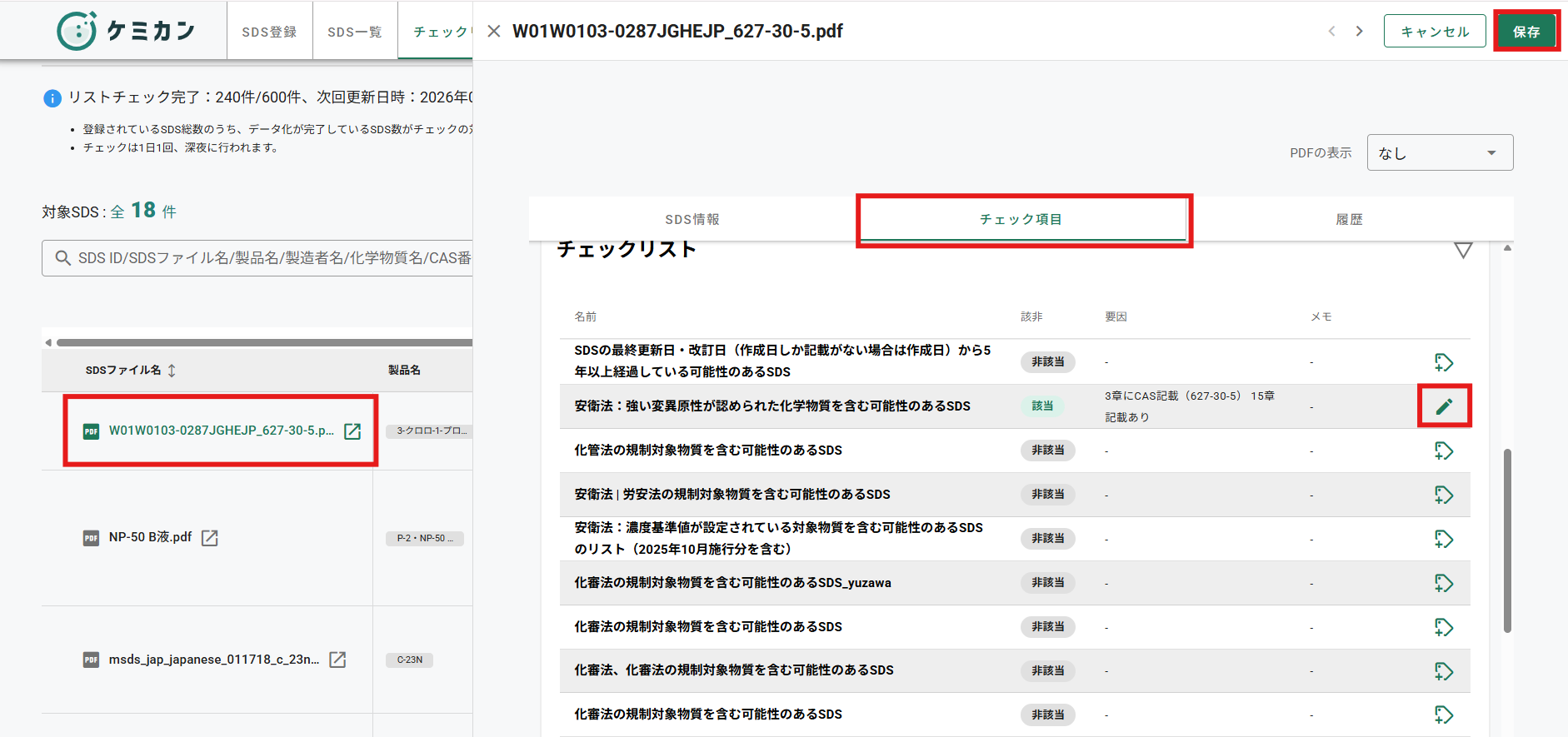
Task: Click the left arrow of horizontal scrollbar
Action: pos(48,342)
